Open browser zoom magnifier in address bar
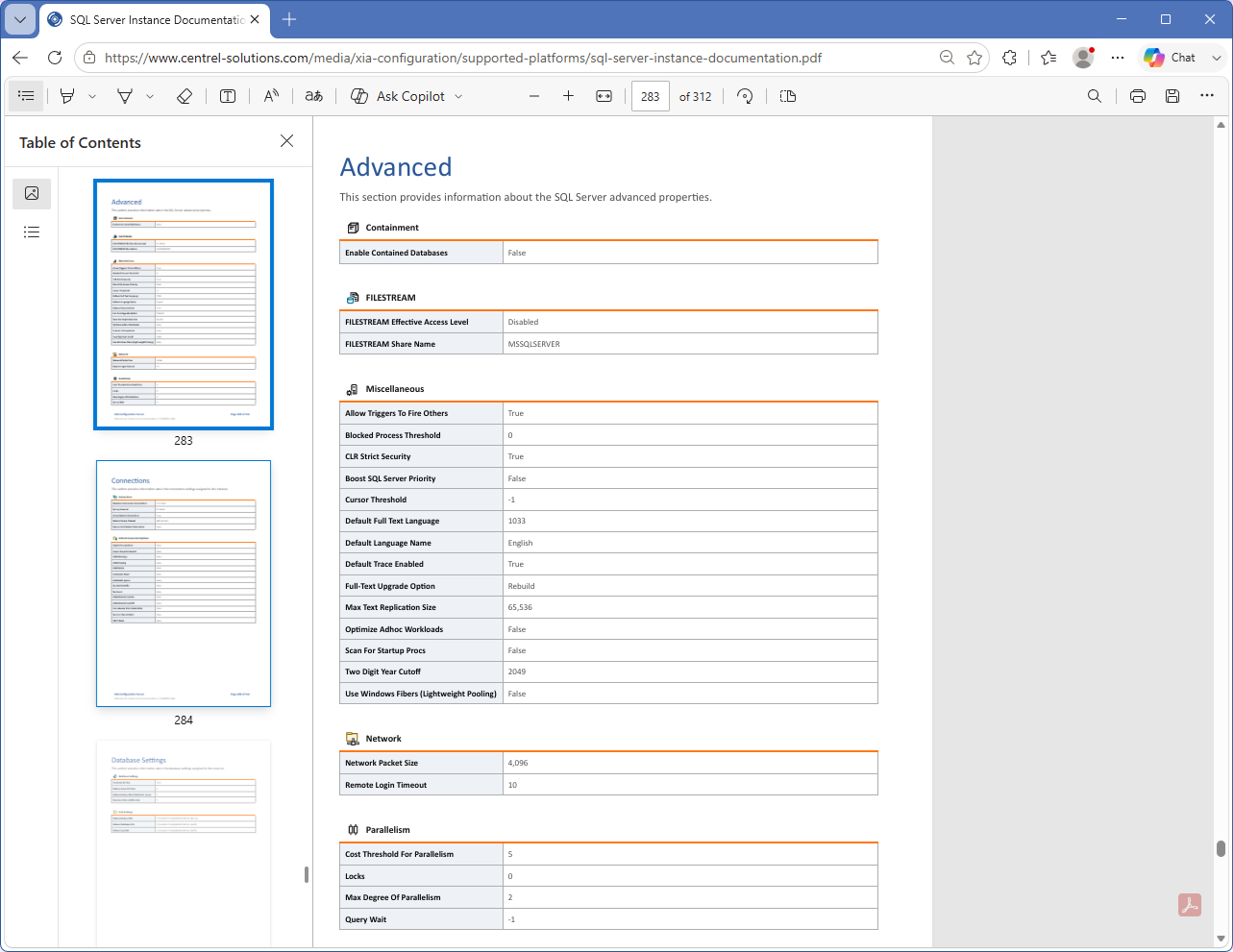This screenshot has width=1233, height=952. pyautogui.click(x=947, y=58)
